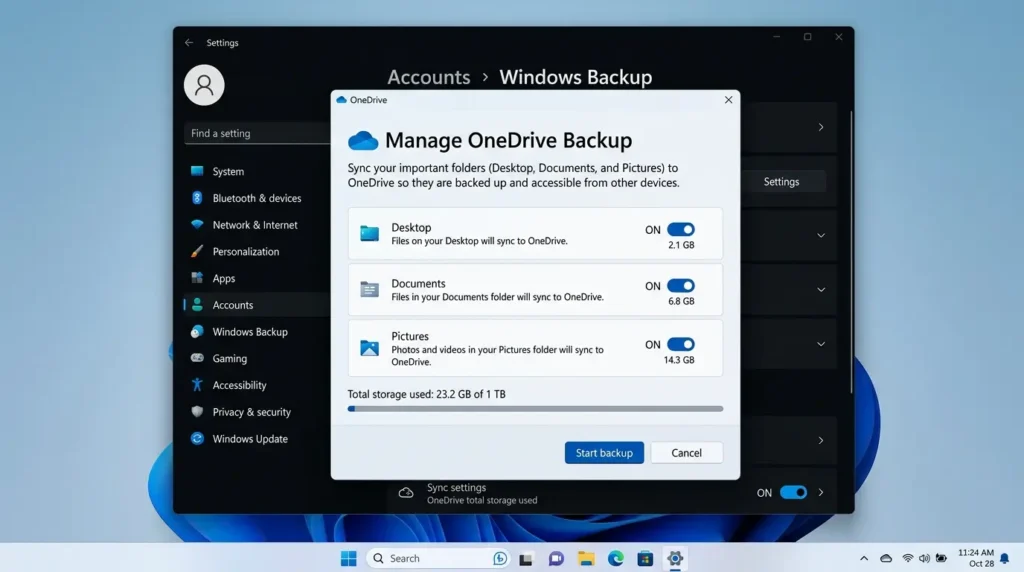Open notifications bell icon
The image size is (1024, 572).
coord(1004,558)
